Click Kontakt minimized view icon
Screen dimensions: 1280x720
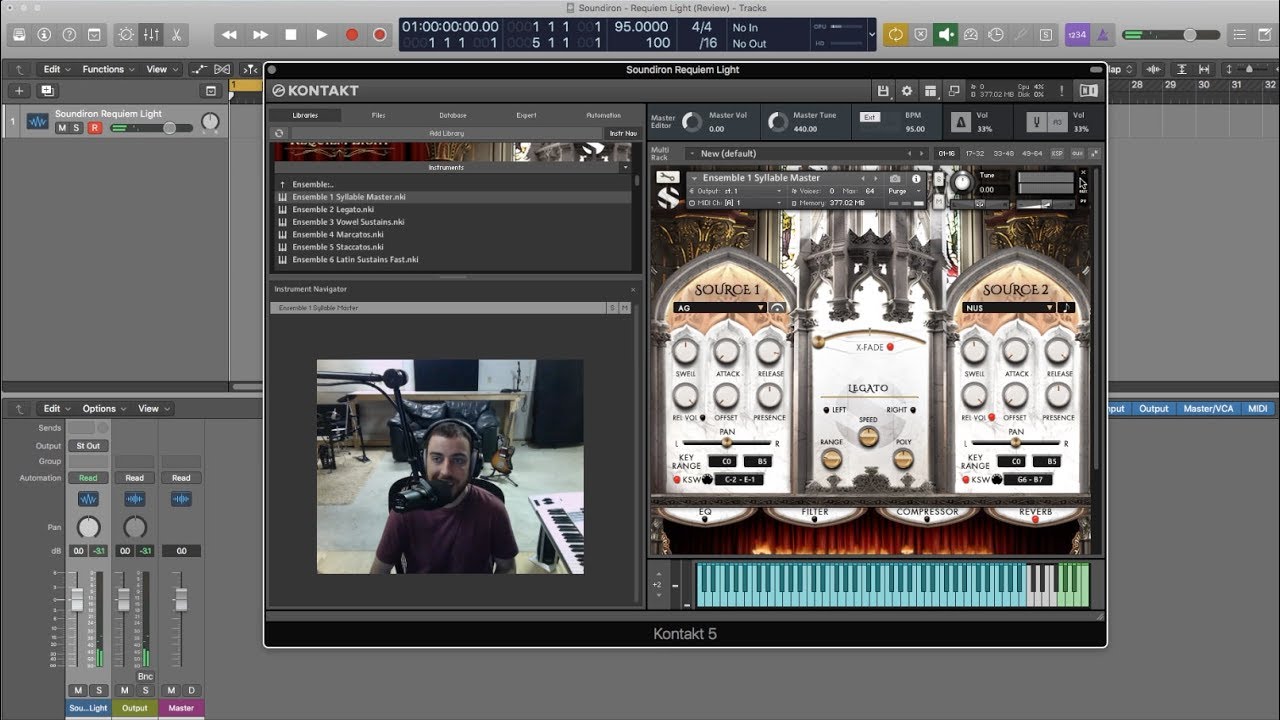click(955, 91)
